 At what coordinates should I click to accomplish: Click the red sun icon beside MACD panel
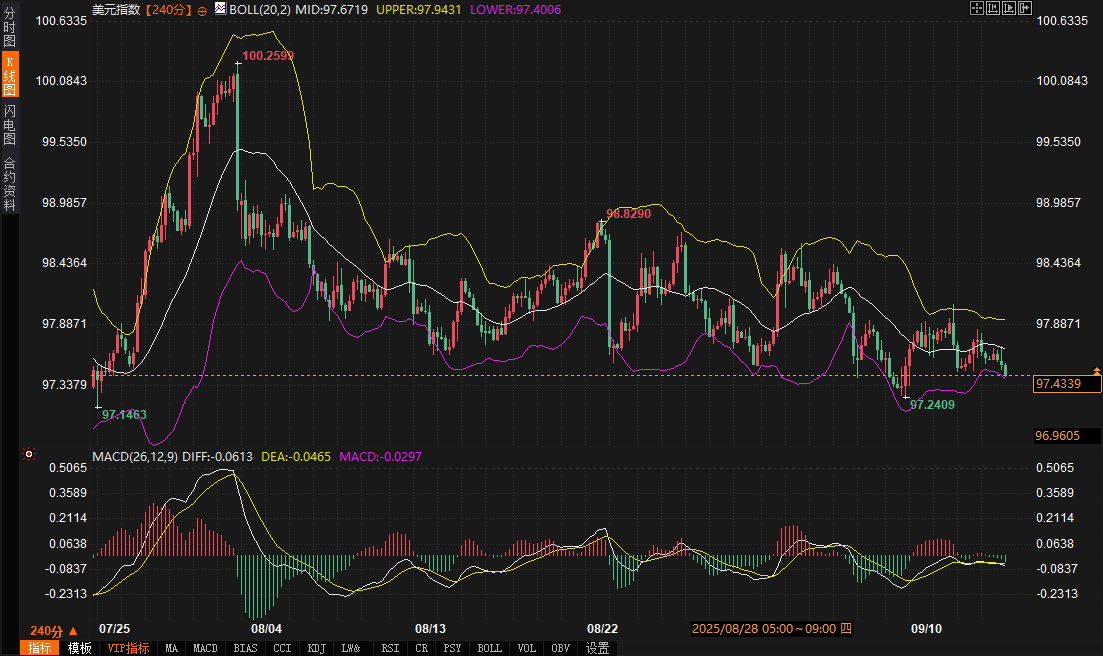(29, 454)
